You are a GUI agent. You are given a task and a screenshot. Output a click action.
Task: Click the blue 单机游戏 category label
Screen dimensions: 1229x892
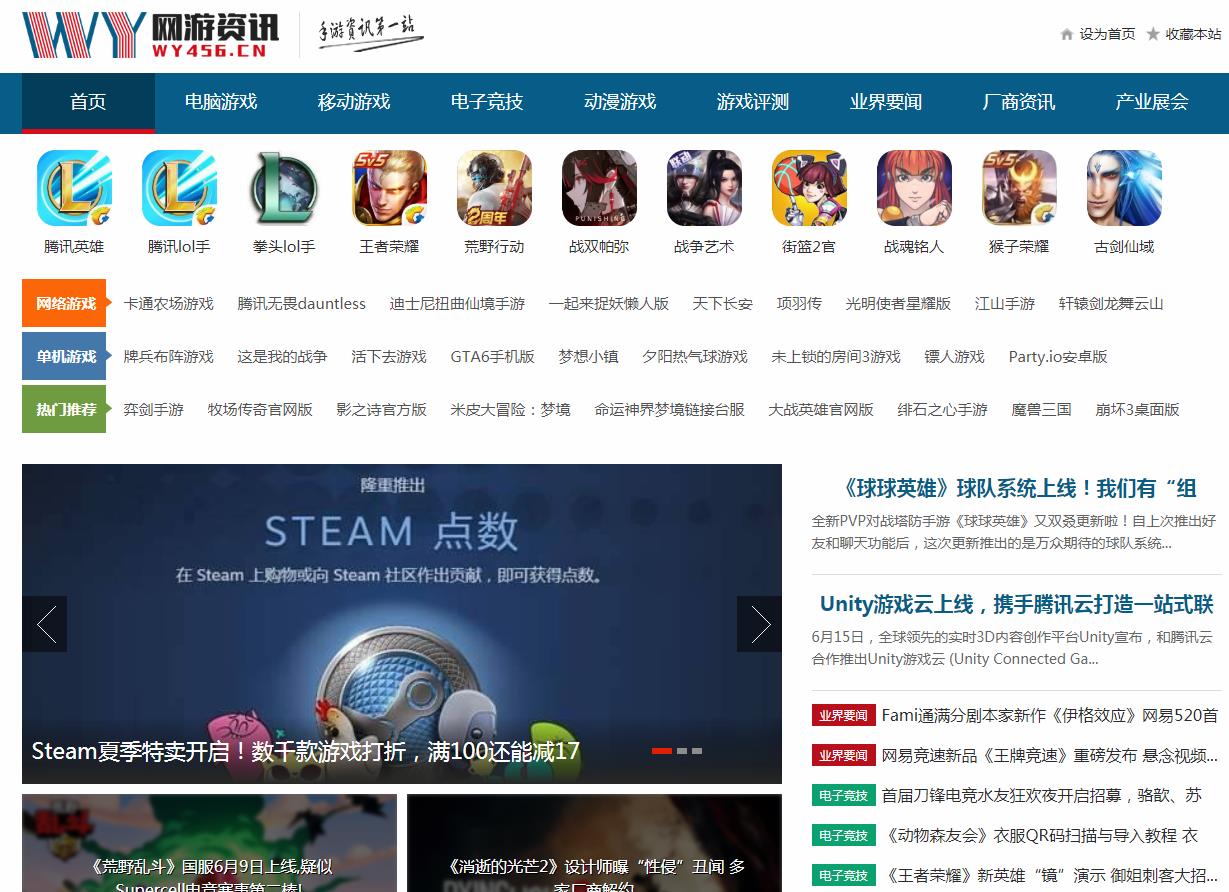(64, 356)
